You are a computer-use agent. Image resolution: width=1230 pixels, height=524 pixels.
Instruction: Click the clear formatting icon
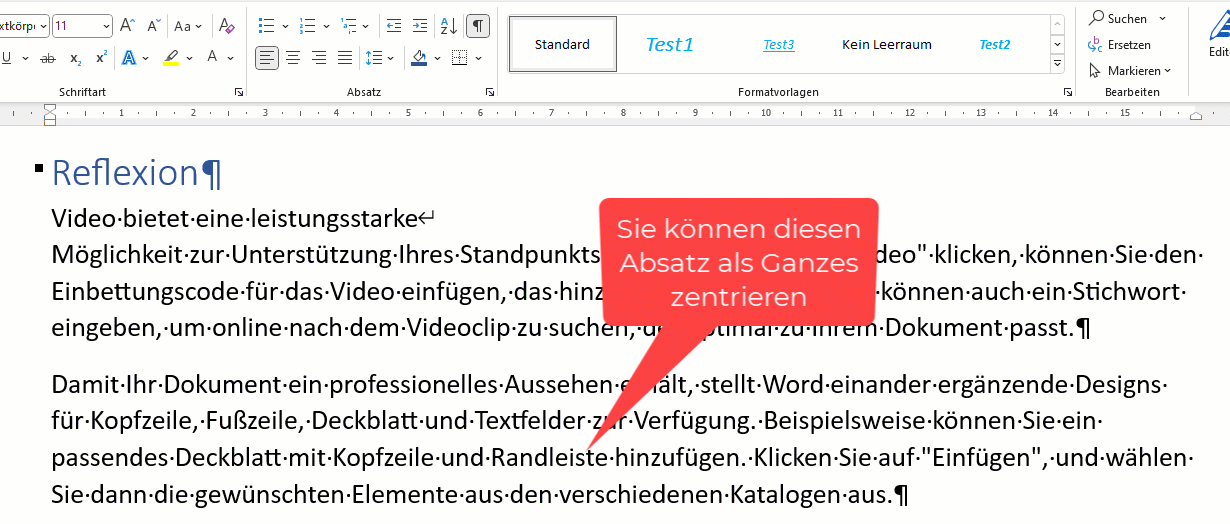[x=227, y=25]
